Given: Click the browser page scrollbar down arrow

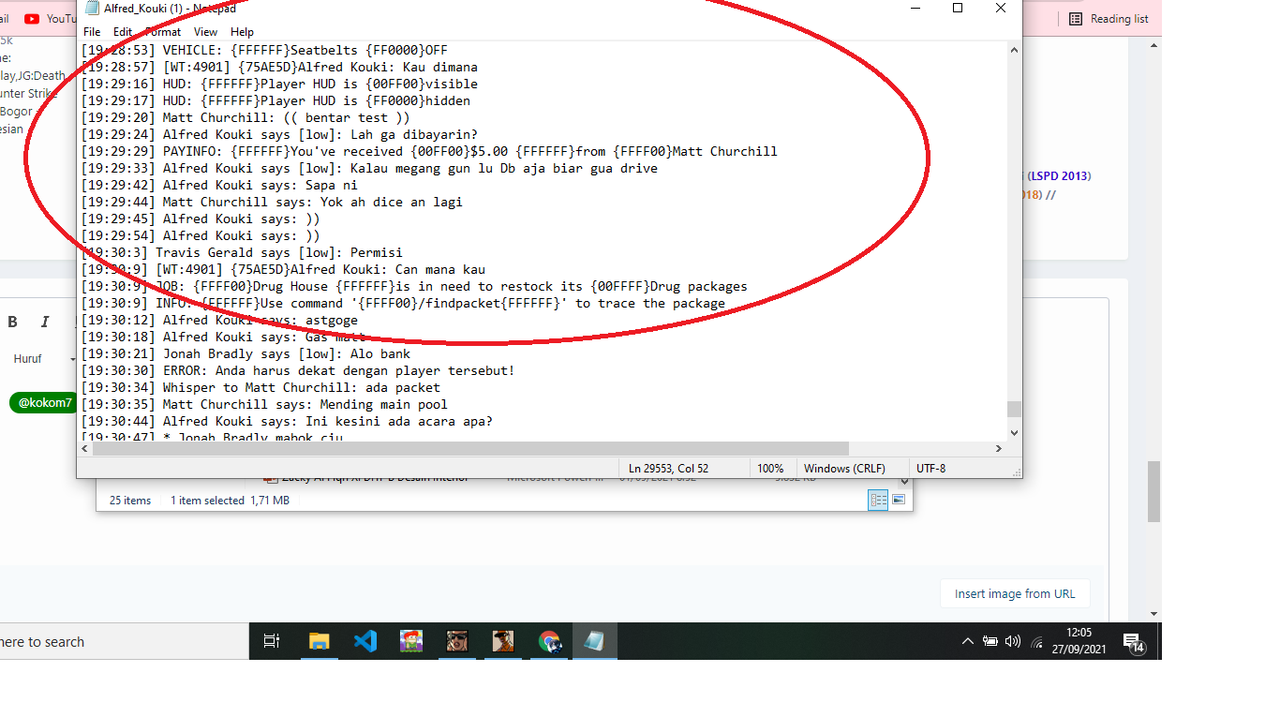Looking at the screenshot, I should point(1154,614).
